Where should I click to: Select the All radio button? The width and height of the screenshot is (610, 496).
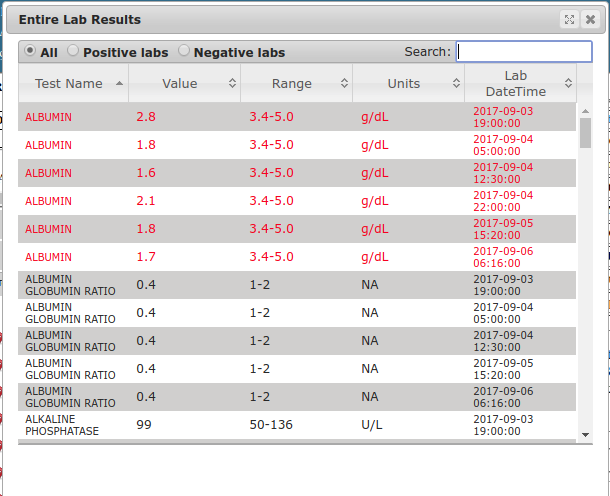[x=30, y=51]
